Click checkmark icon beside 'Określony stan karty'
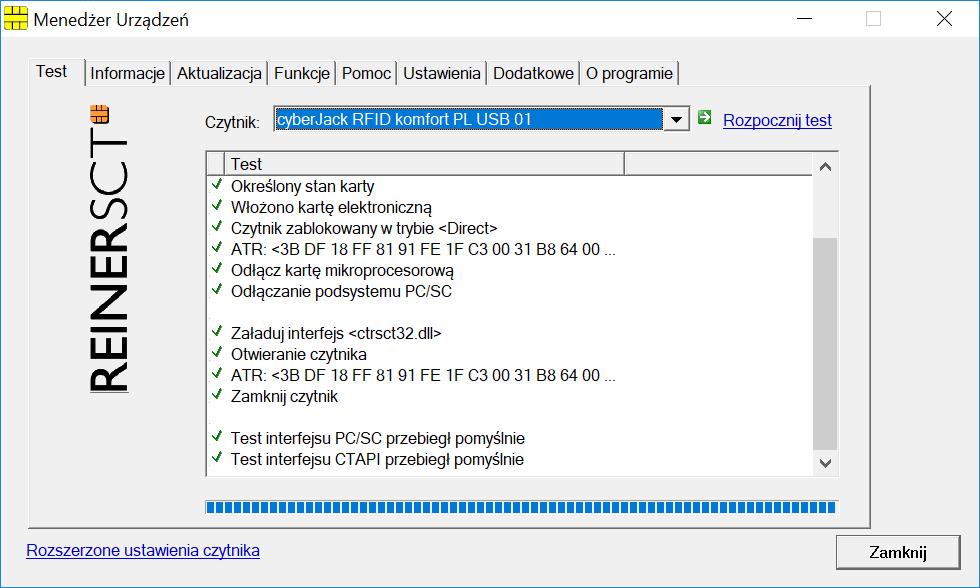980x588 pixels. tap(217, 184)
